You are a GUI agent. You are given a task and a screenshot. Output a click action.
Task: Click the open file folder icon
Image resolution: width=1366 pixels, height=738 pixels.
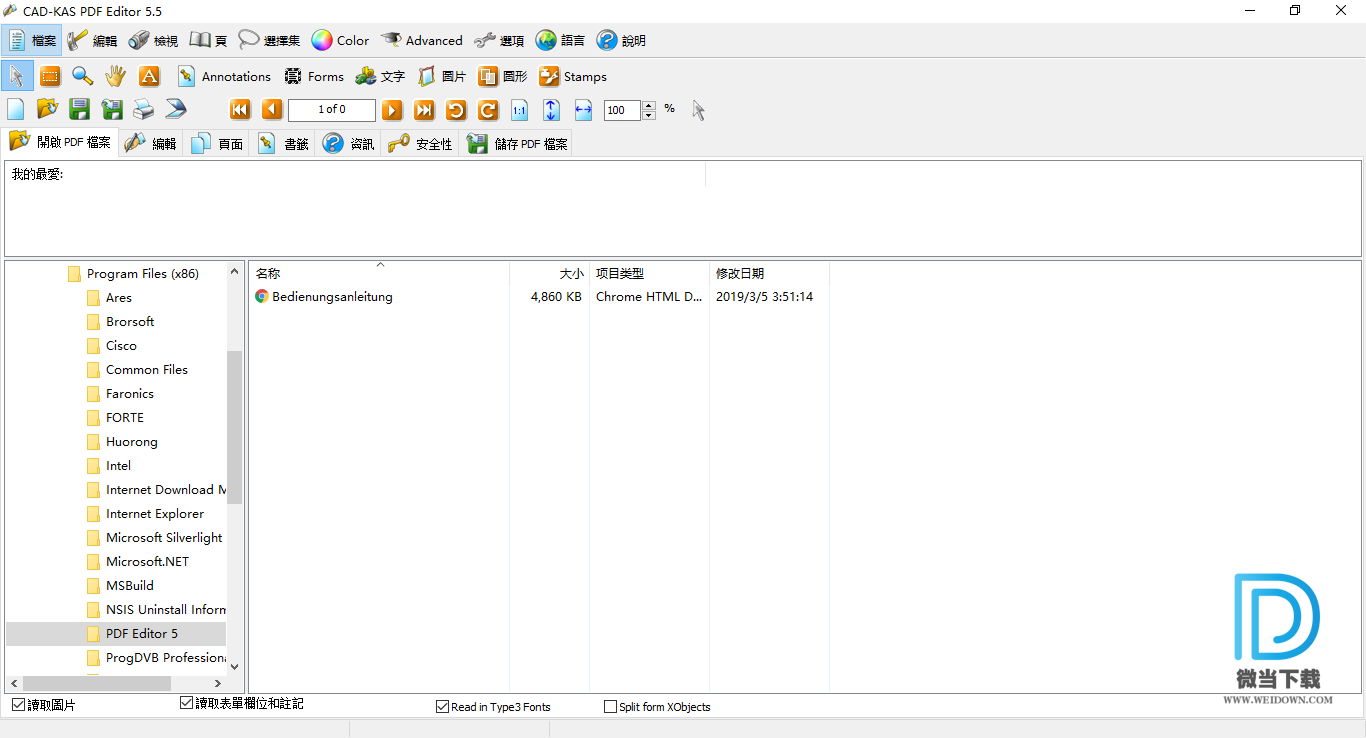[48, 110]
